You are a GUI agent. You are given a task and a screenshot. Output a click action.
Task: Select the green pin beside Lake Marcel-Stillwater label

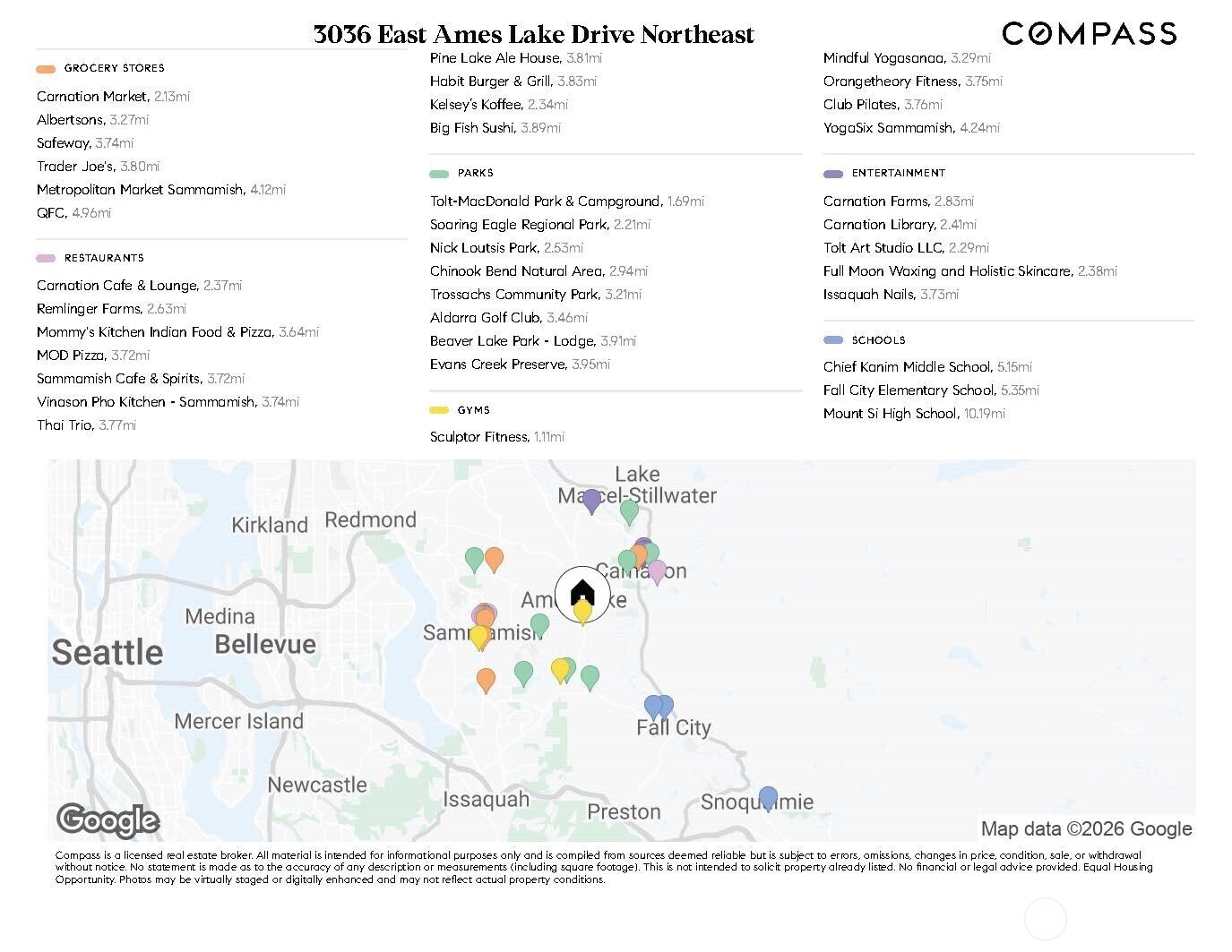[x=630, y=511]
